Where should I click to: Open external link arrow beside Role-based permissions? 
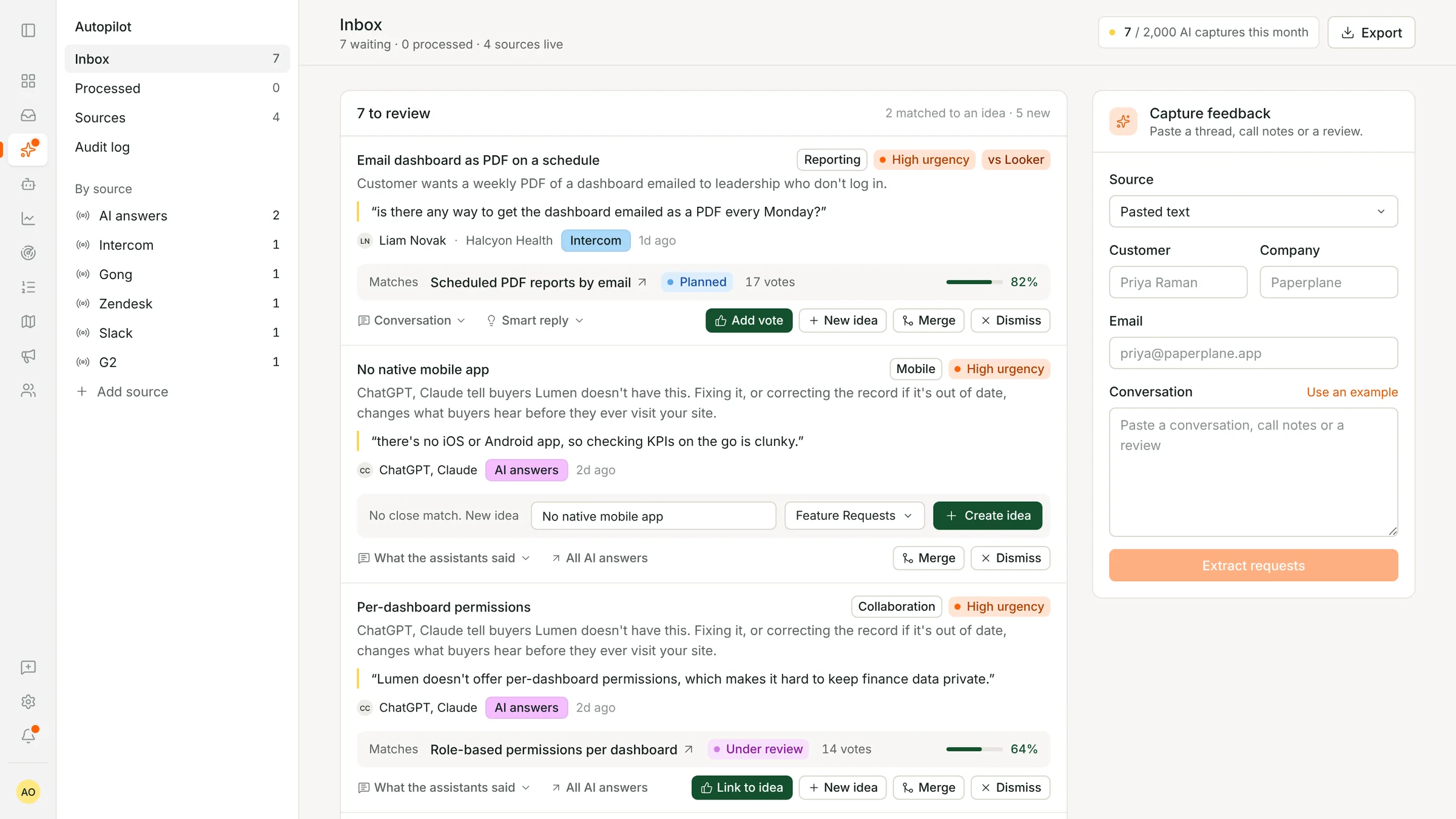point(689,749)
